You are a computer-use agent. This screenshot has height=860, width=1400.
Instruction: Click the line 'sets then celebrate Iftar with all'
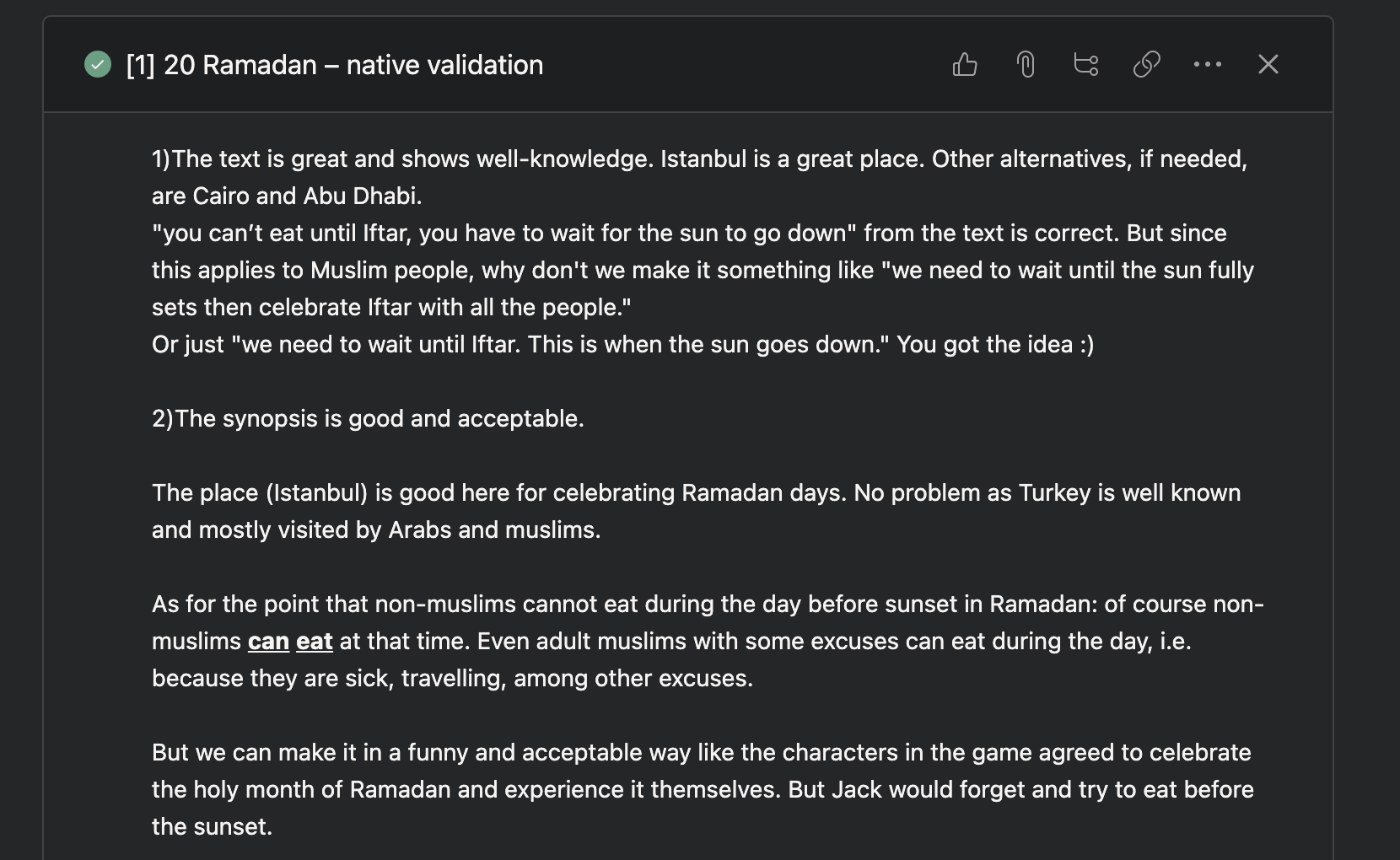391,308
